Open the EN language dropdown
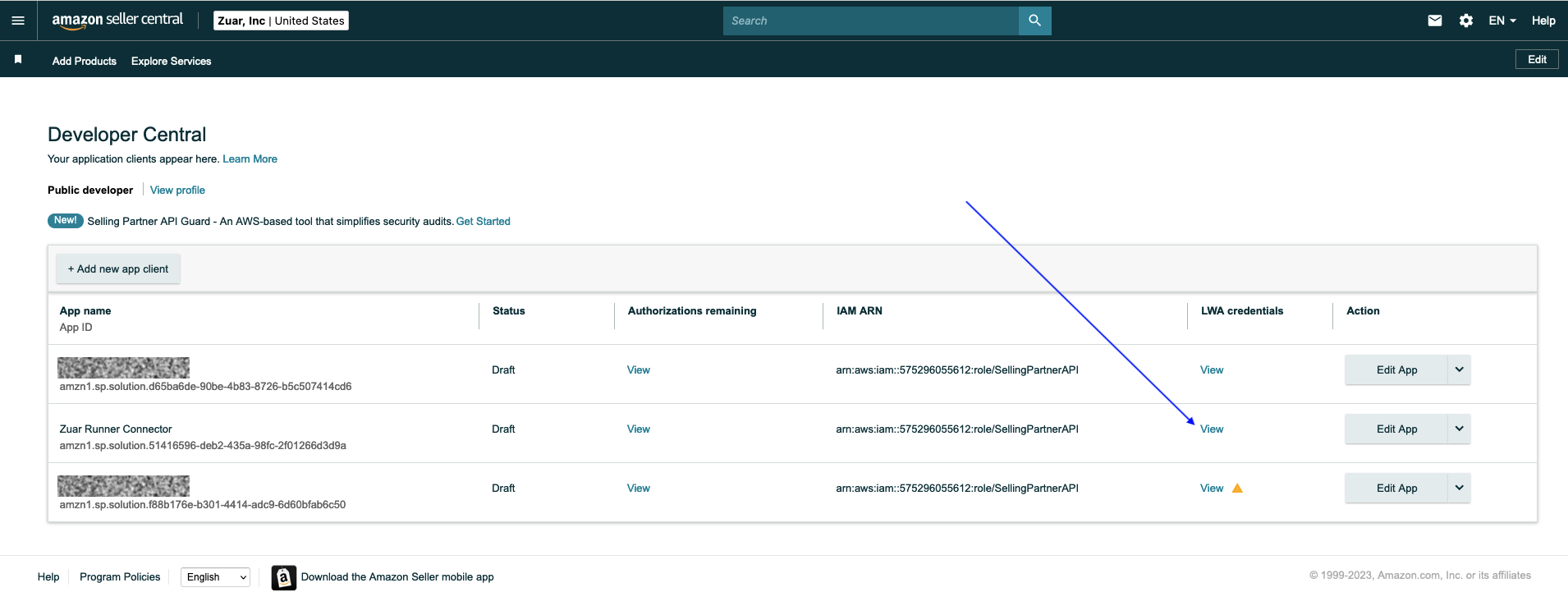Image resolution: width=1568 pixels, height=592 pixels. (1502, 21)
